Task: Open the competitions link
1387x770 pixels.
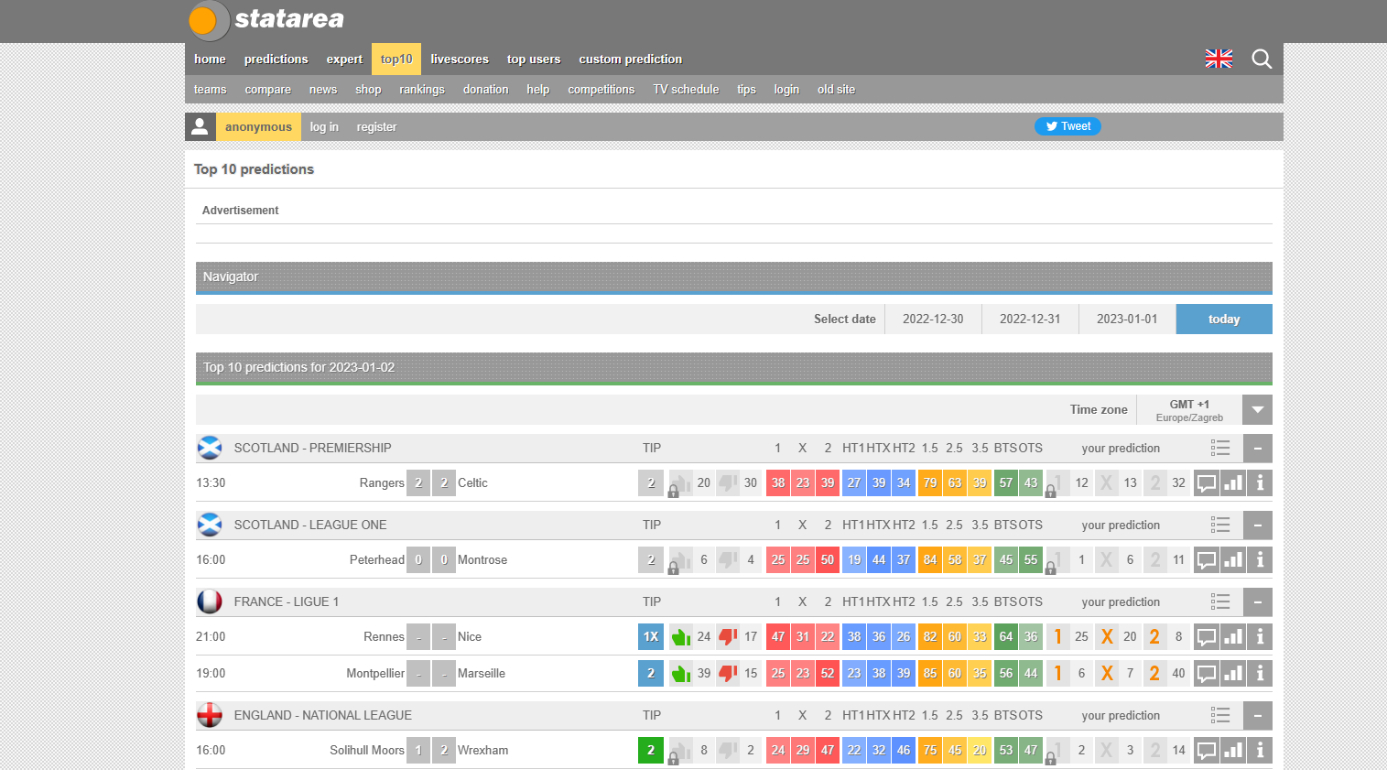Action: (601, 89)
